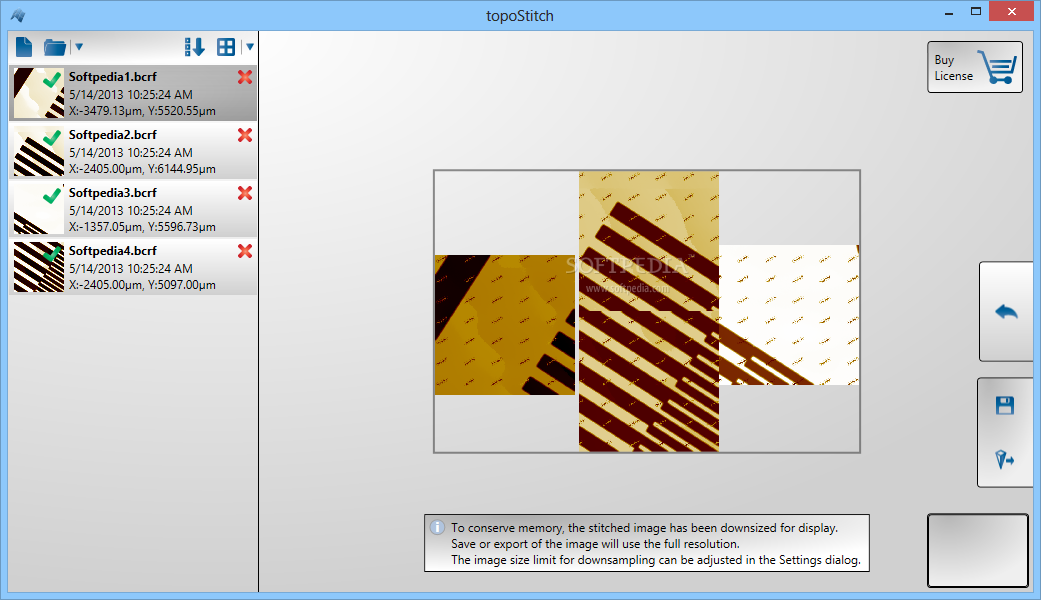Open files with the folder icon

pyautogui.click(x=55, y=47)
